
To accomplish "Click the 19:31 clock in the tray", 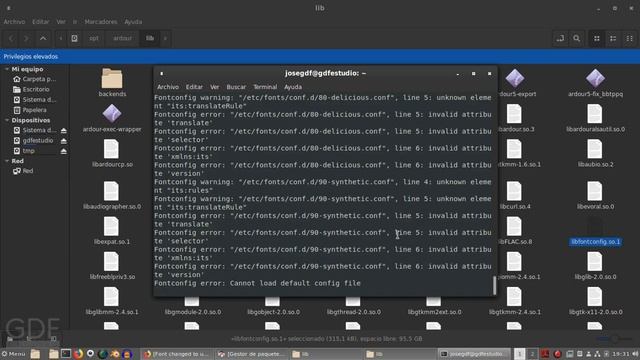I will 620,354.
